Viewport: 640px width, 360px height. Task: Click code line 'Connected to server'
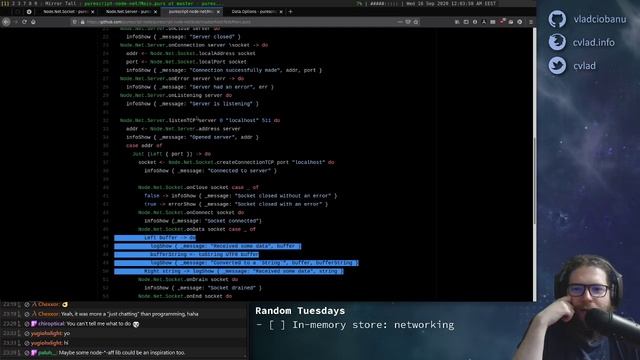pos(210,171)
